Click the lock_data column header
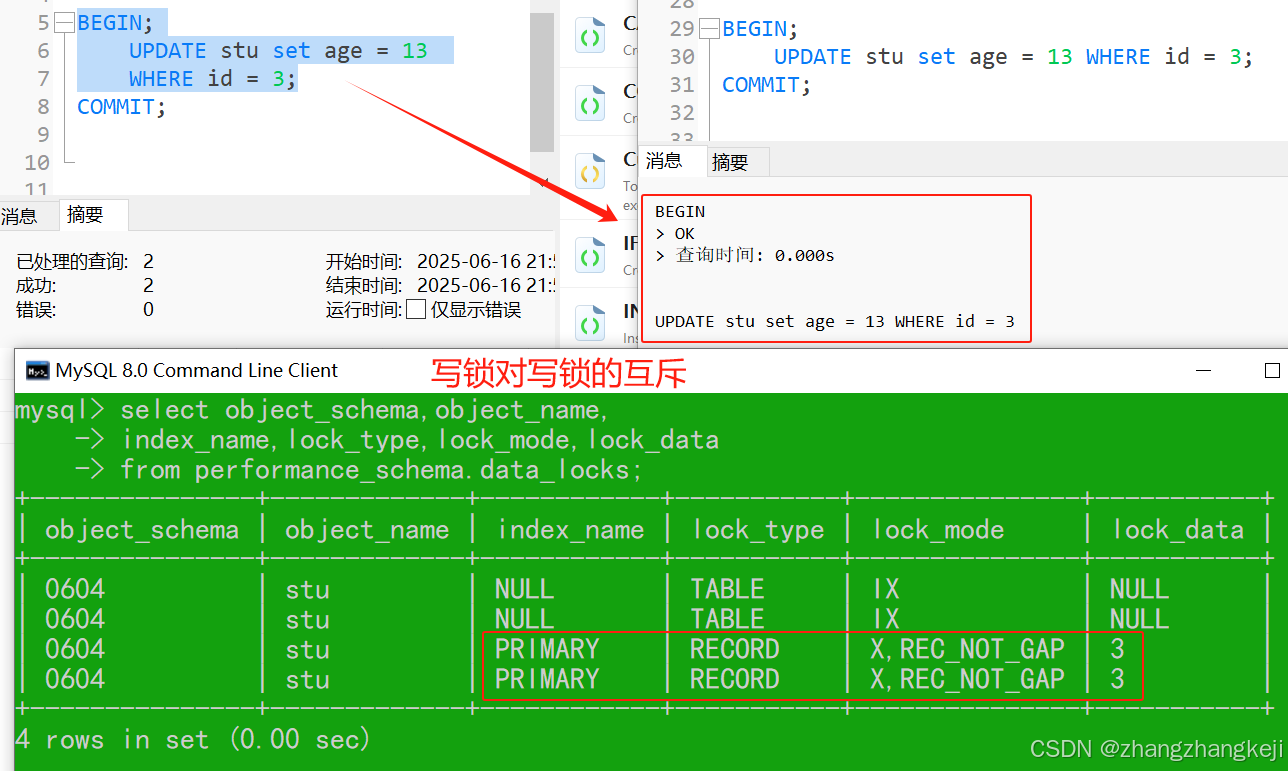This screenshot has height=771, width=1288. point(1178,530)
